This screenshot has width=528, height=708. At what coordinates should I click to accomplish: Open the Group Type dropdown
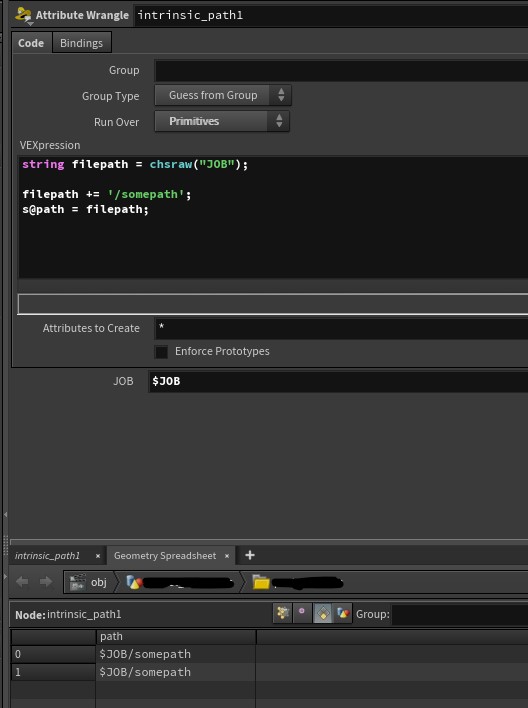[223, 95]
